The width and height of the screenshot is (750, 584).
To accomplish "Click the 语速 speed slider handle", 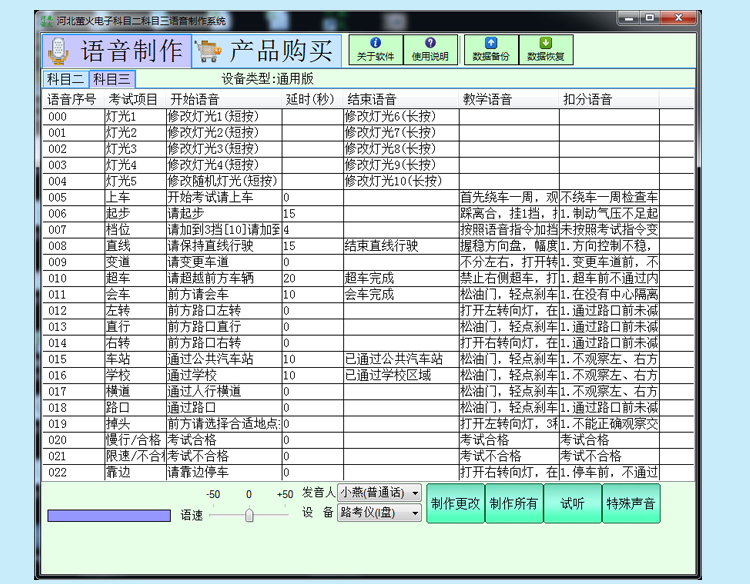I will point(249,515).
